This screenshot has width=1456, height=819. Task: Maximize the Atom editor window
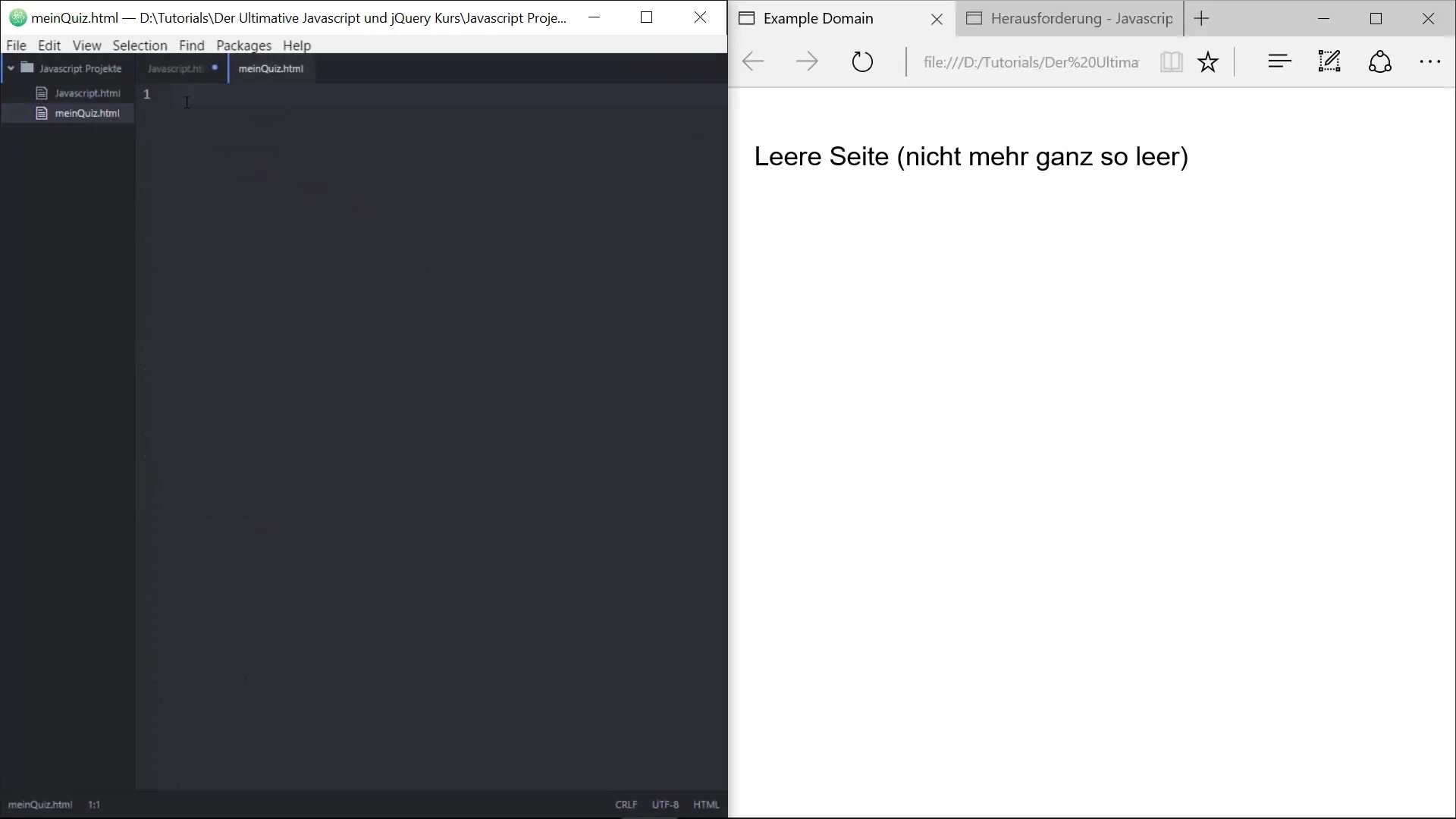[647, 17]
